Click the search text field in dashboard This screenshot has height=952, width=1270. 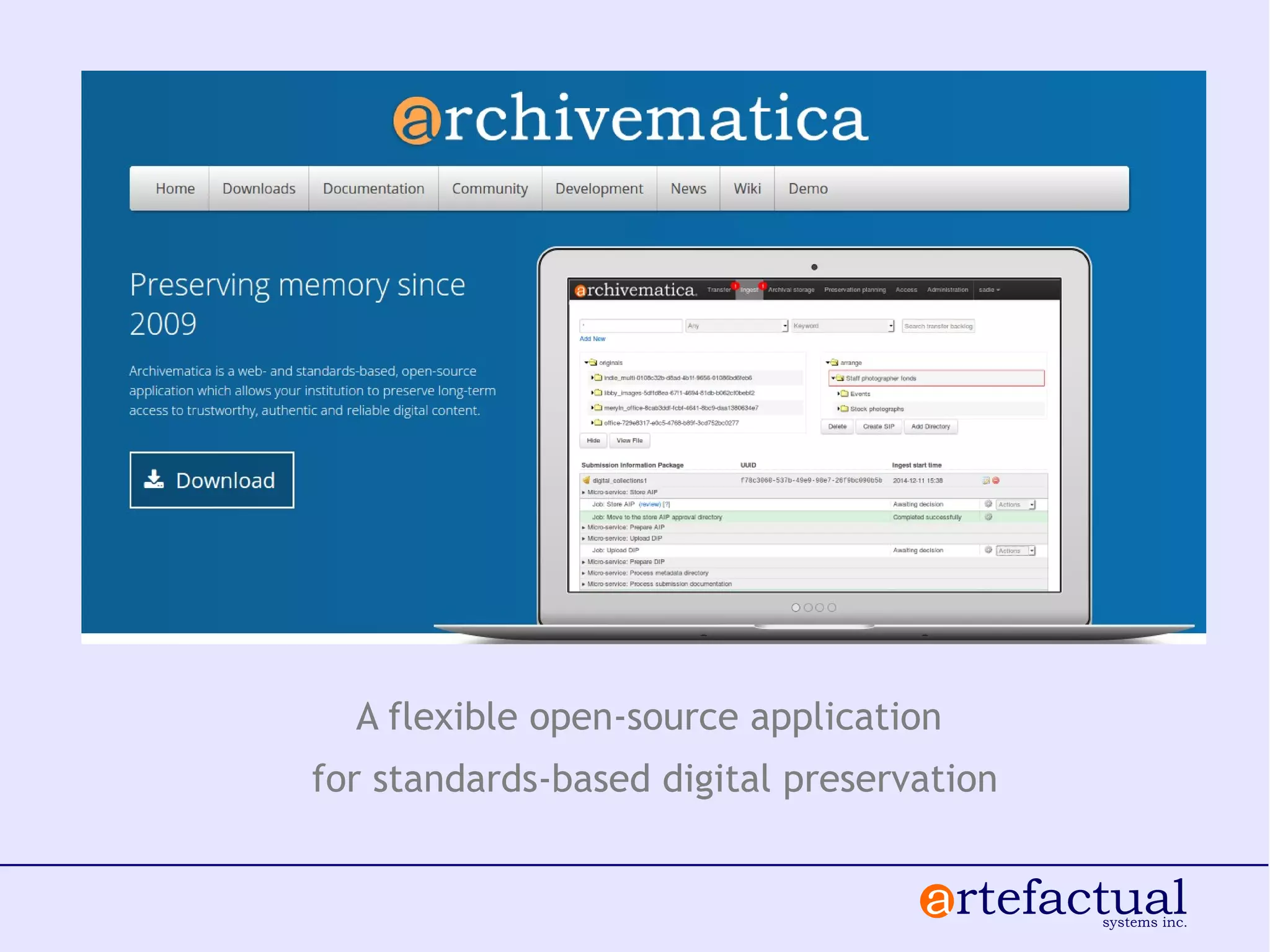631,326
